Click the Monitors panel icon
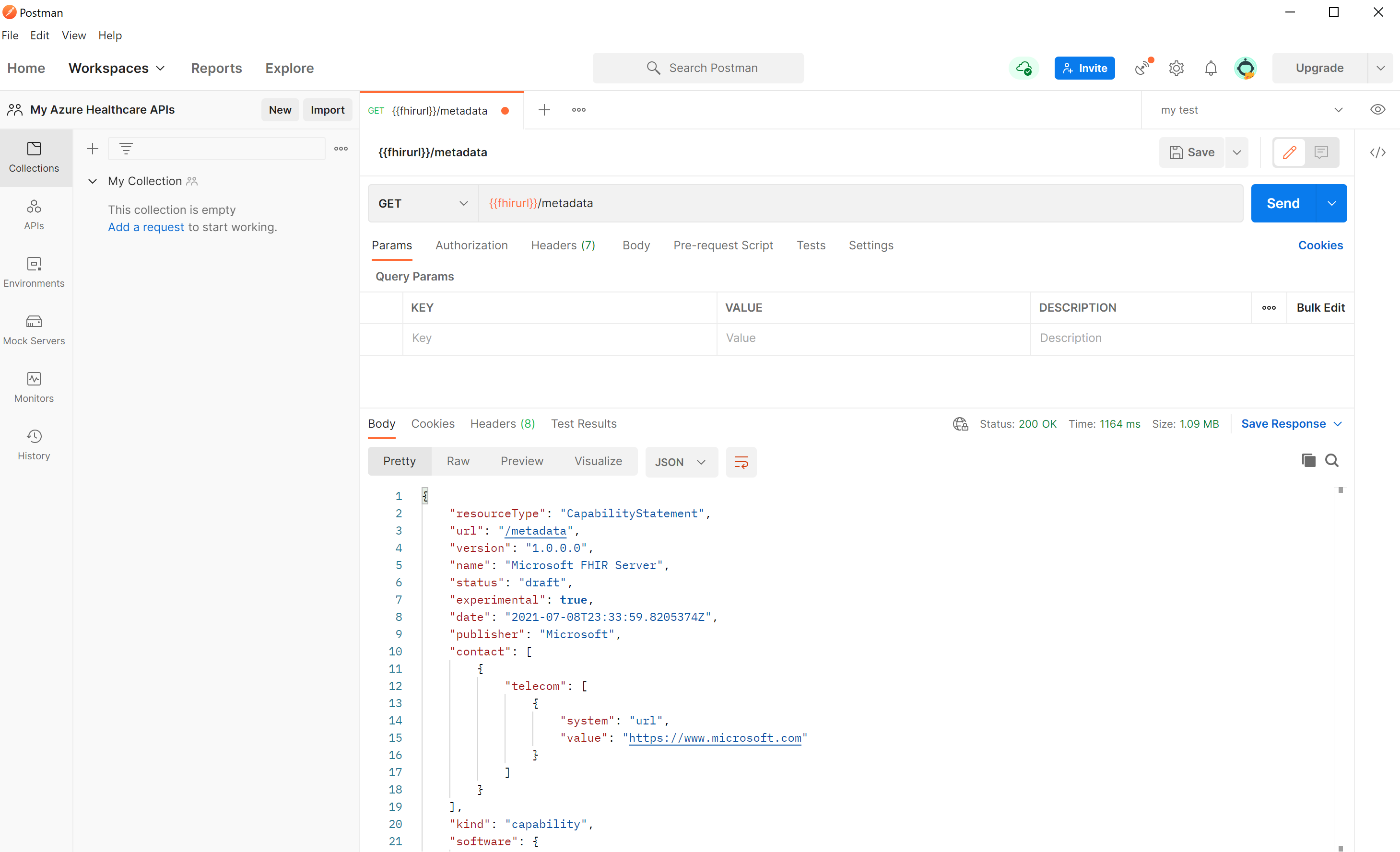Viewport: 1400px width, 852px height. click(33, 378)
